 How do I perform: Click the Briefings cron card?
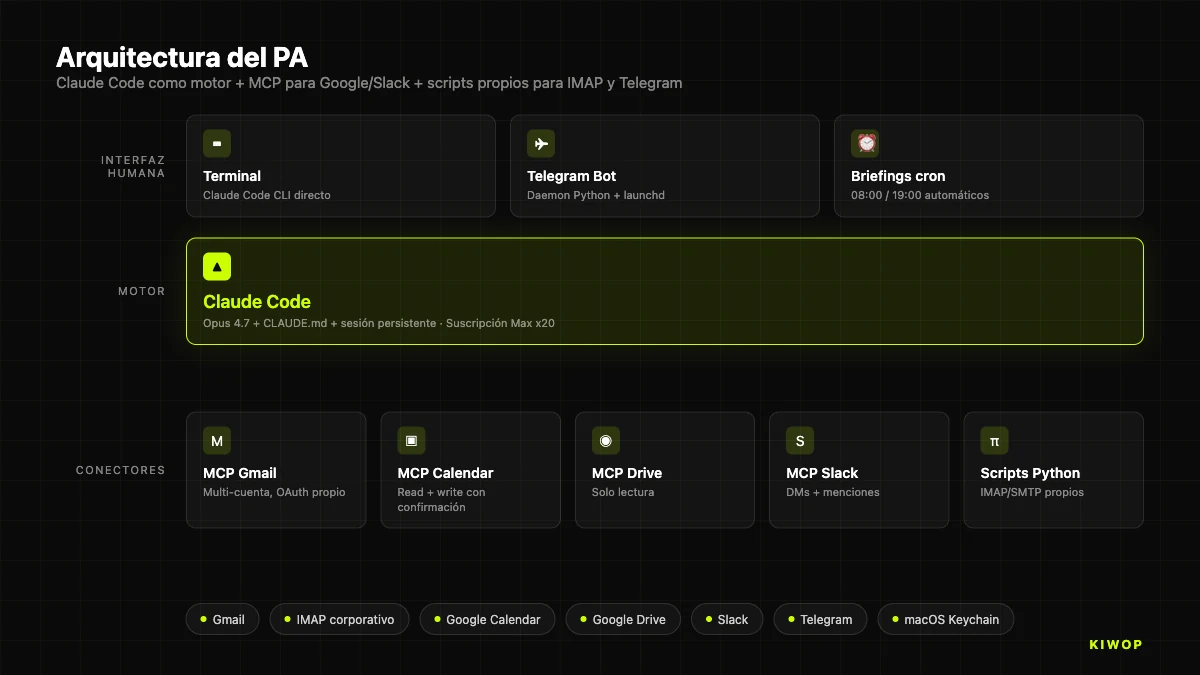988,165
